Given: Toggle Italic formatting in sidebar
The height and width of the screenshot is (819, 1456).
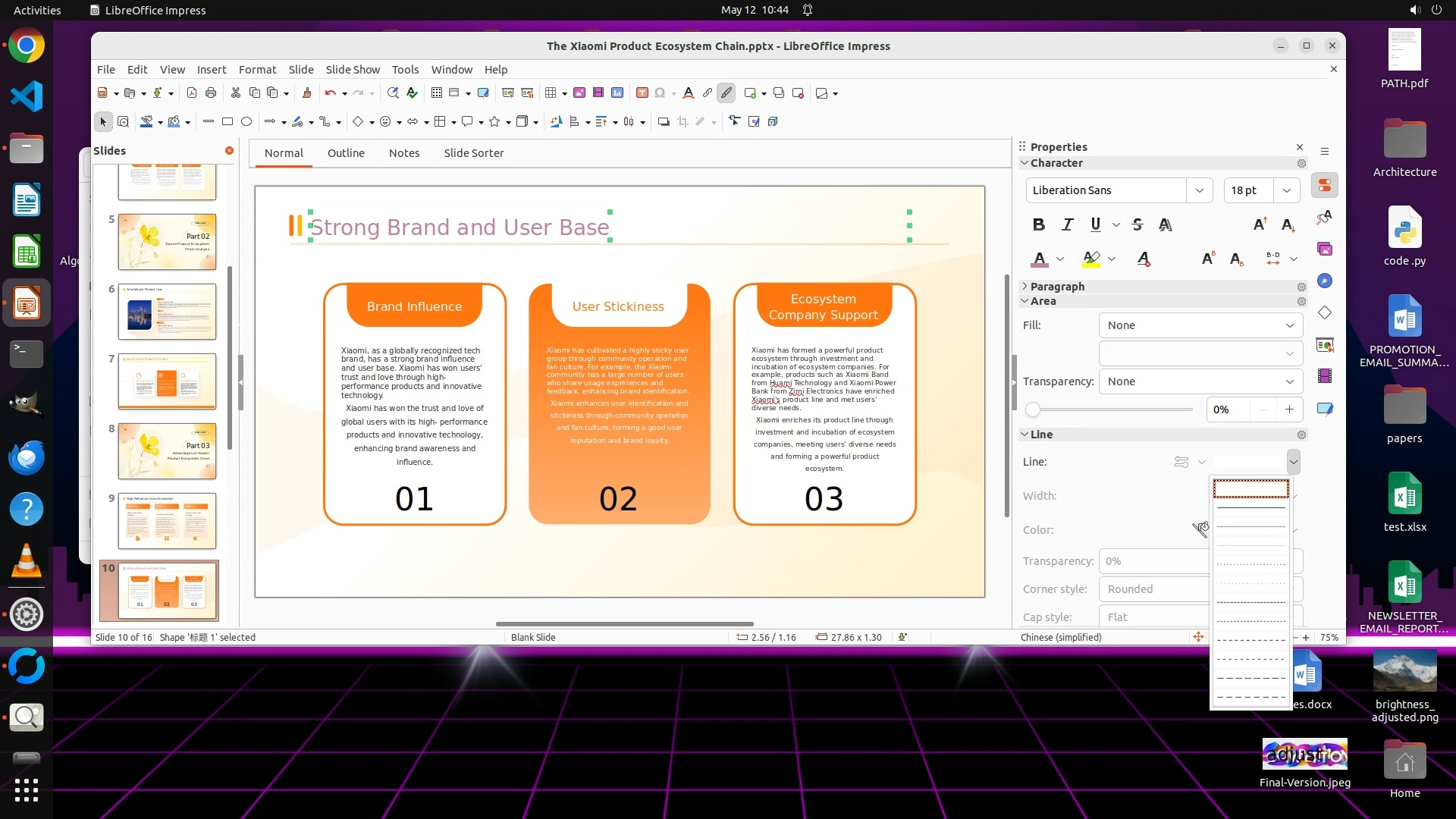Looking at the screenshot, I should coord(1068,224).
